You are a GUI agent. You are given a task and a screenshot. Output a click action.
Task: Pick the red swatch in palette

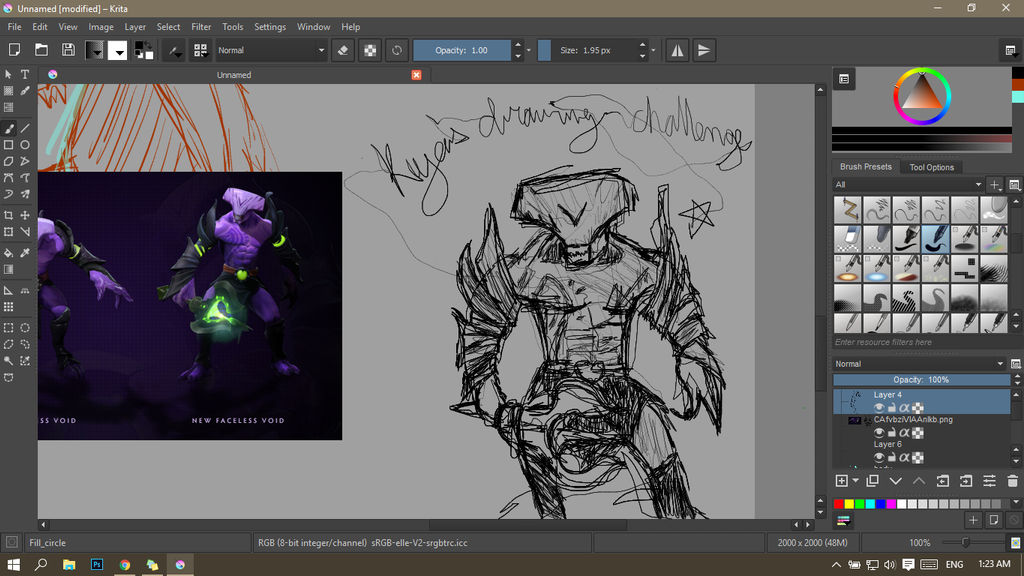[839, 504]
